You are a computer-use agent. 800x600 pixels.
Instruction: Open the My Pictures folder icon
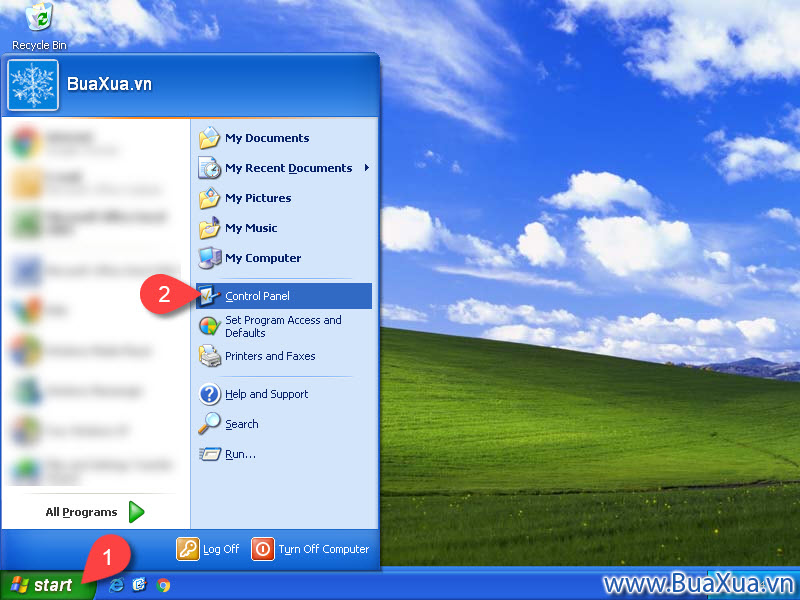point(209,198)
